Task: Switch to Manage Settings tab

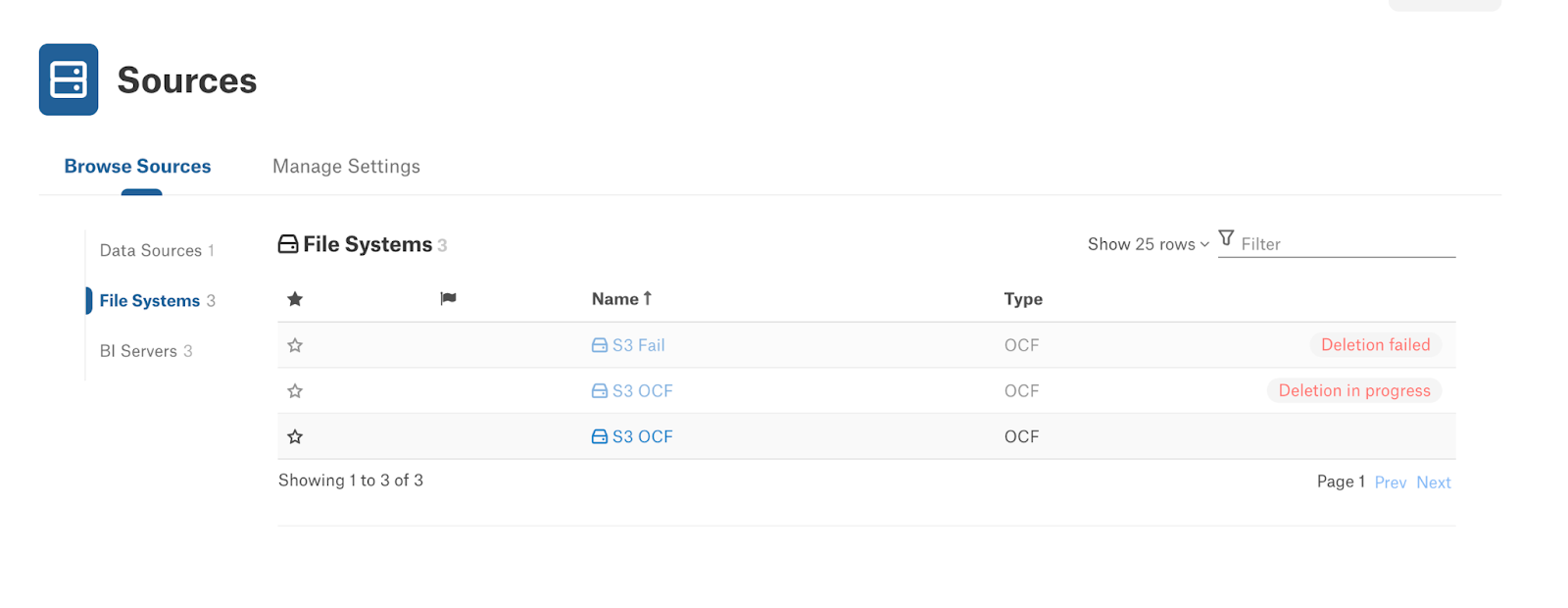Action: pos(346,167)
